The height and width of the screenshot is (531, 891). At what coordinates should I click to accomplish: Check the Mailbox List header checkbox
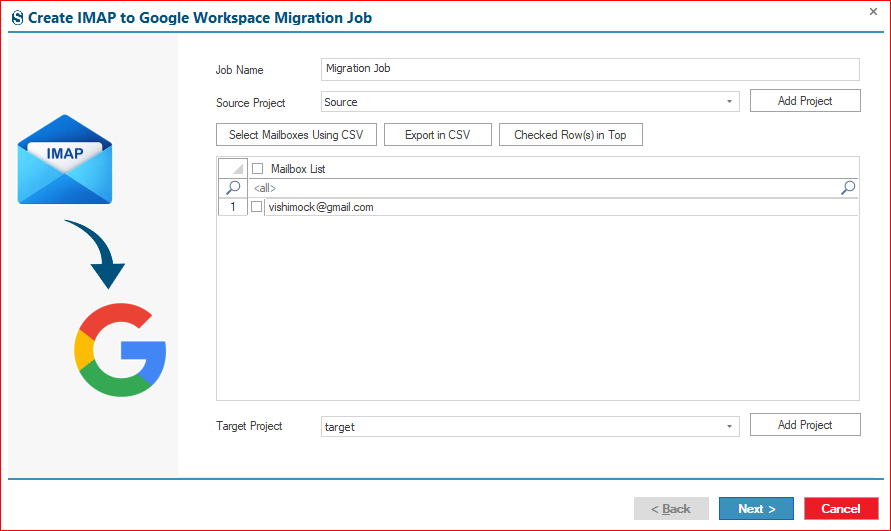tap(257, 168)
